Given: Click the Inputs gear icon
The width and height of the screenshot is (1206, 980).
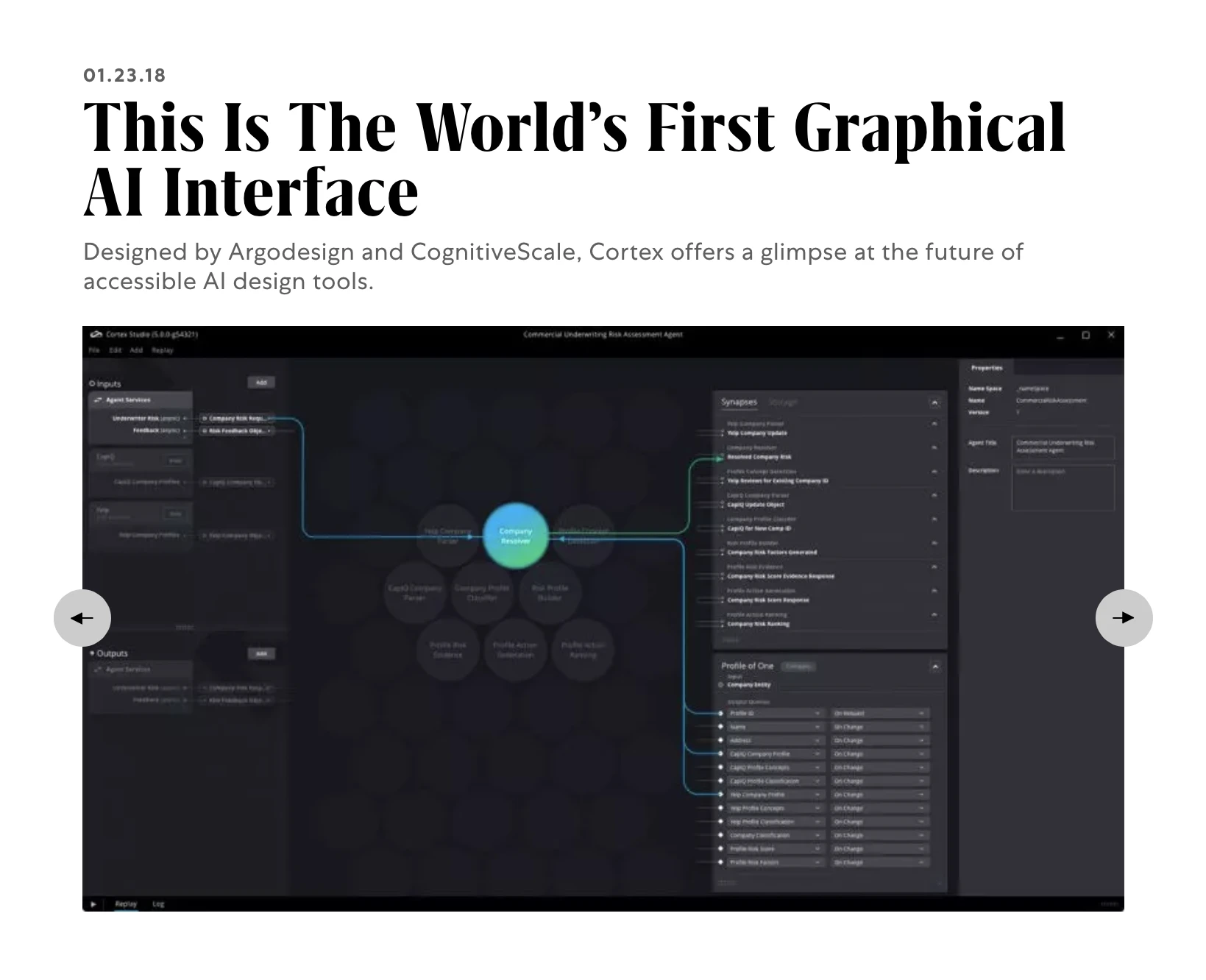Looking at the screenshot, I should 91,383.
